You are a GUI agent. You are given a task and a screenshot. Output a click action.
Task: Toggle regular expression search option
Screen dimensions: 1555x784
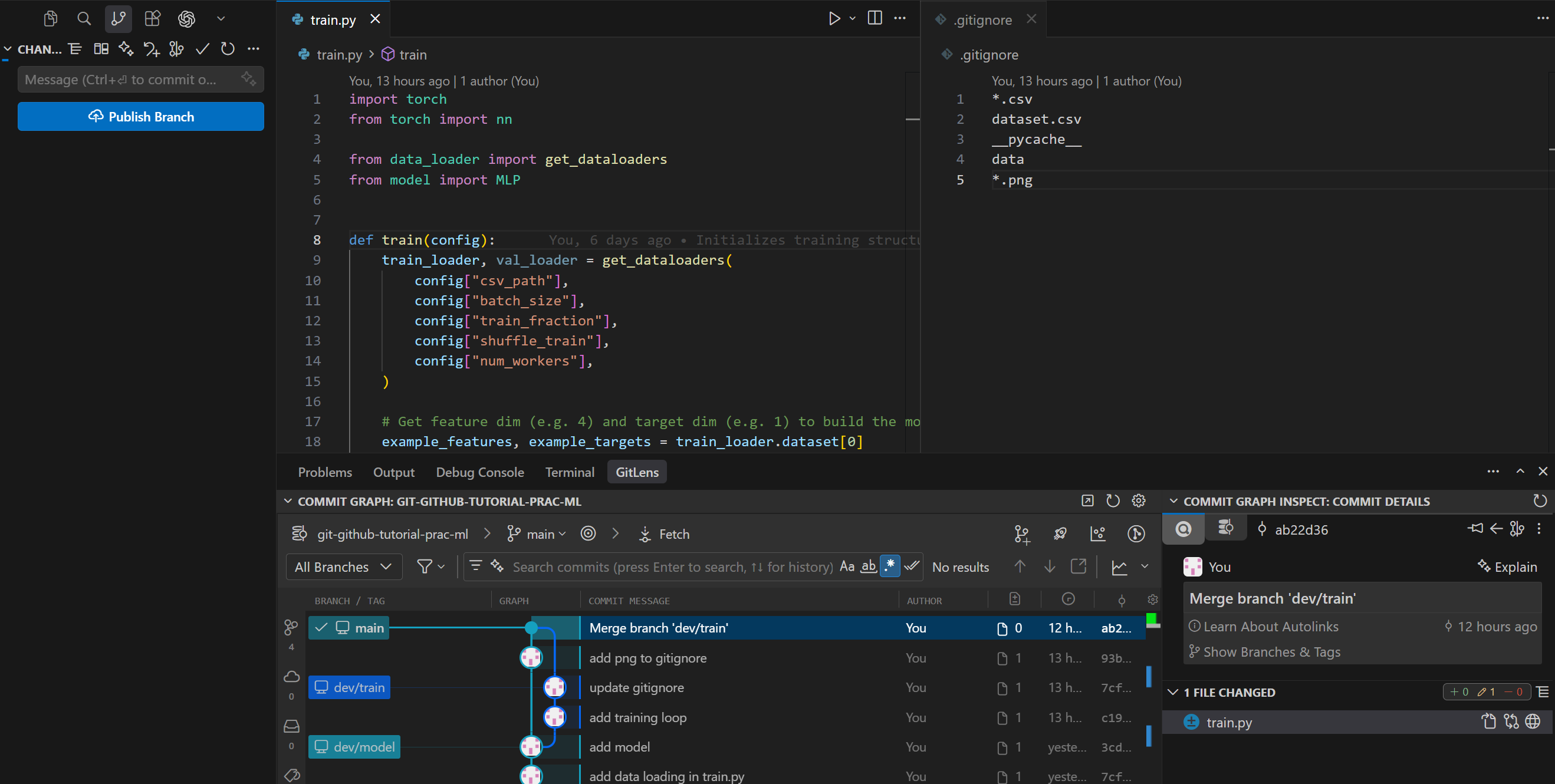pos(890,566)
